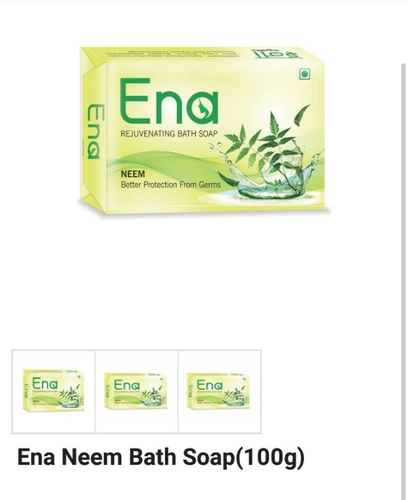Click the vertical Ena logo on box side

pos(95,132)
